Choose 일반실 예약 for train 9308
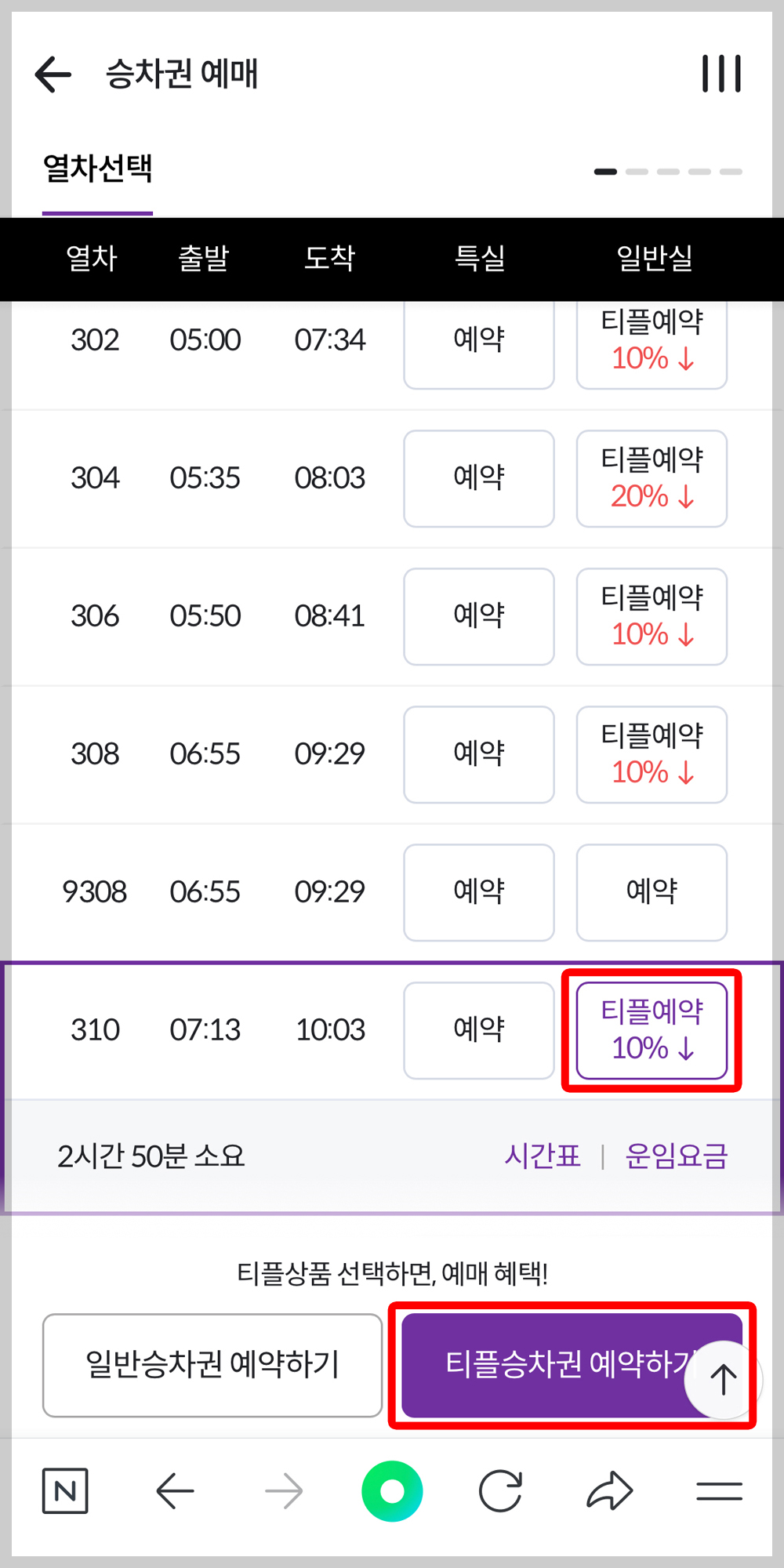Image resolution: width=784 pixels, height=1568 pixels. tap(652, 891)
